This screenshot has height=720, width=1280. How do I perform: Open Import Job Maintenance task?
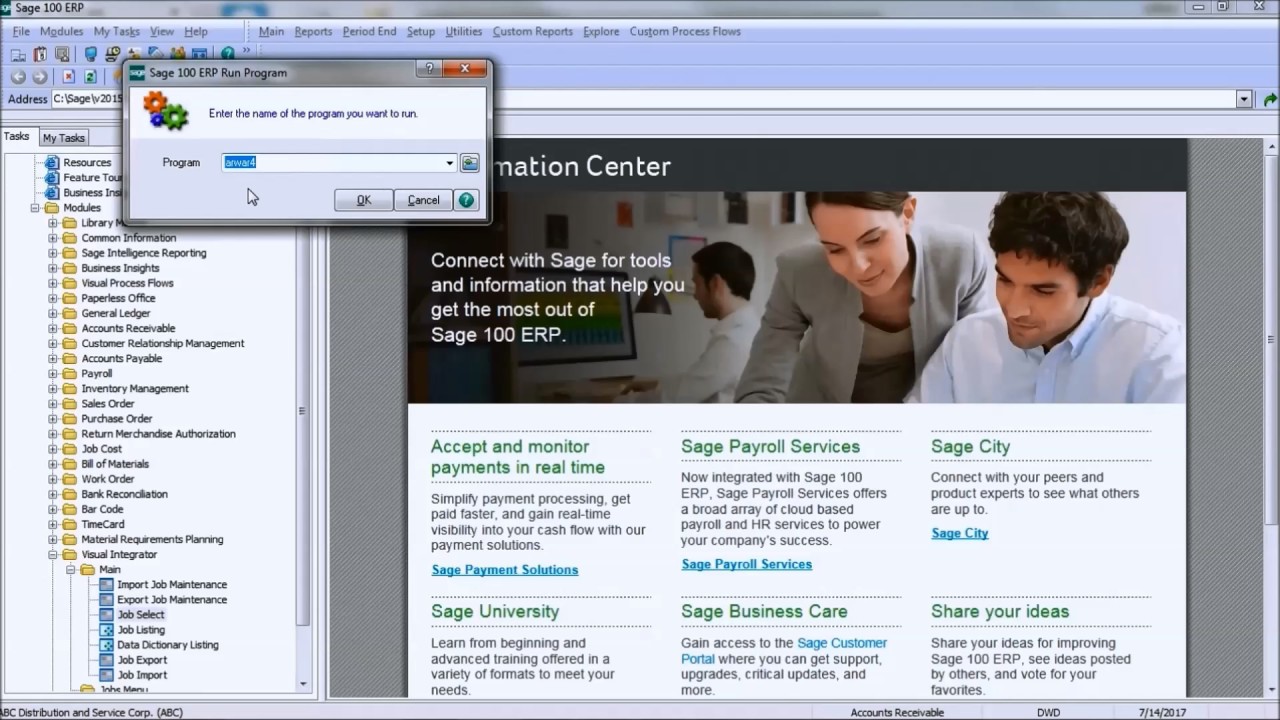coord(172,585)
